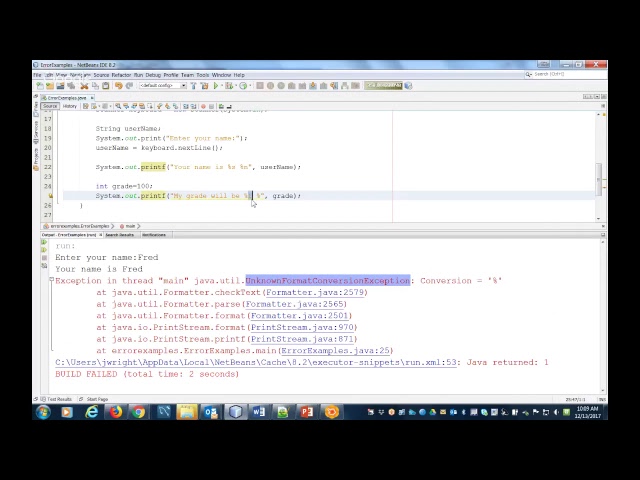Click the main method breadcrumb
Viewport: 640px width, 480px height.
point(128,226)
